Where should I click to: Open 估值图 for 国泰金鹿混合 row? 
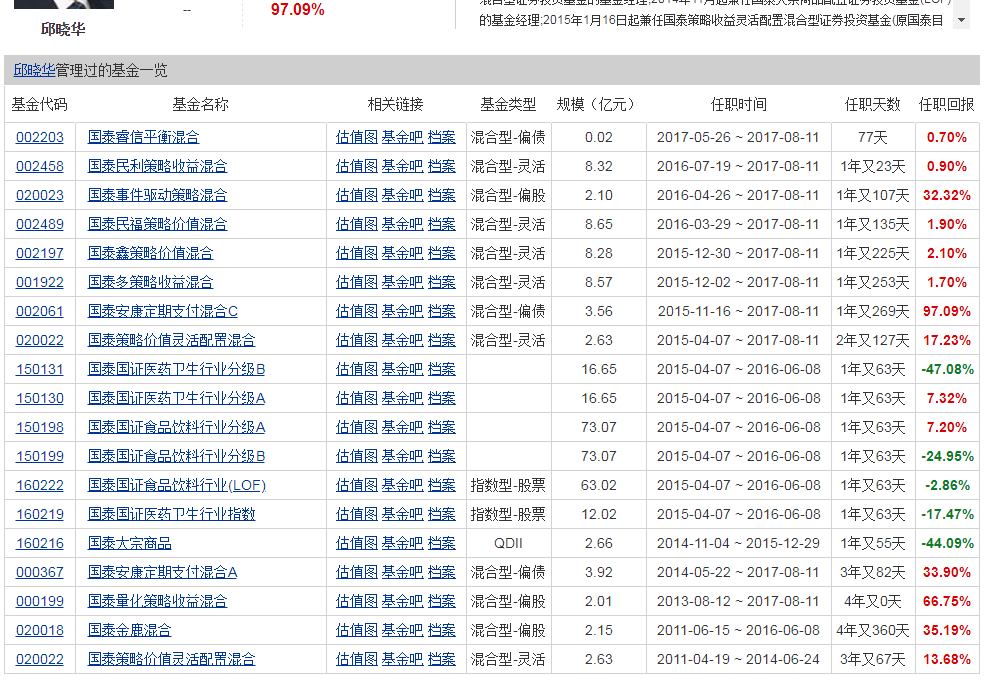click(356, 630)
